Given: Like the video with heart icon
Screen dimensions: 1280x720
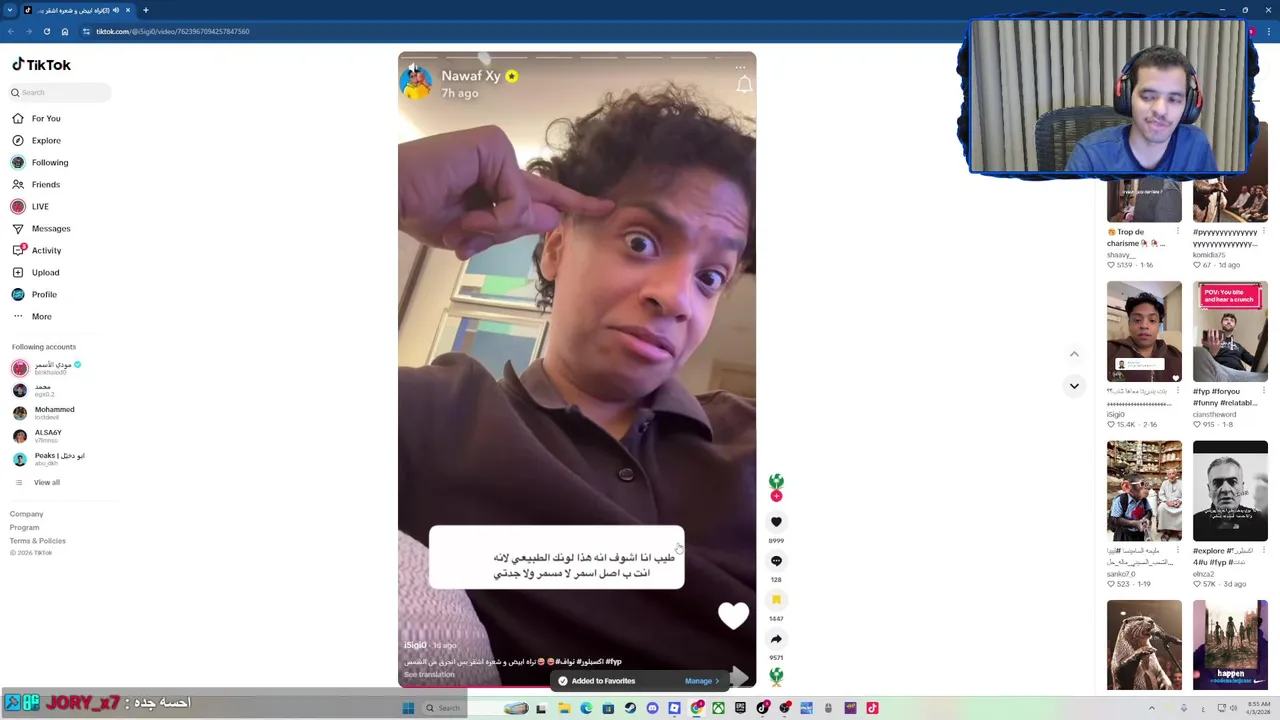Looking at the screenshot, I should pos(776,522).
